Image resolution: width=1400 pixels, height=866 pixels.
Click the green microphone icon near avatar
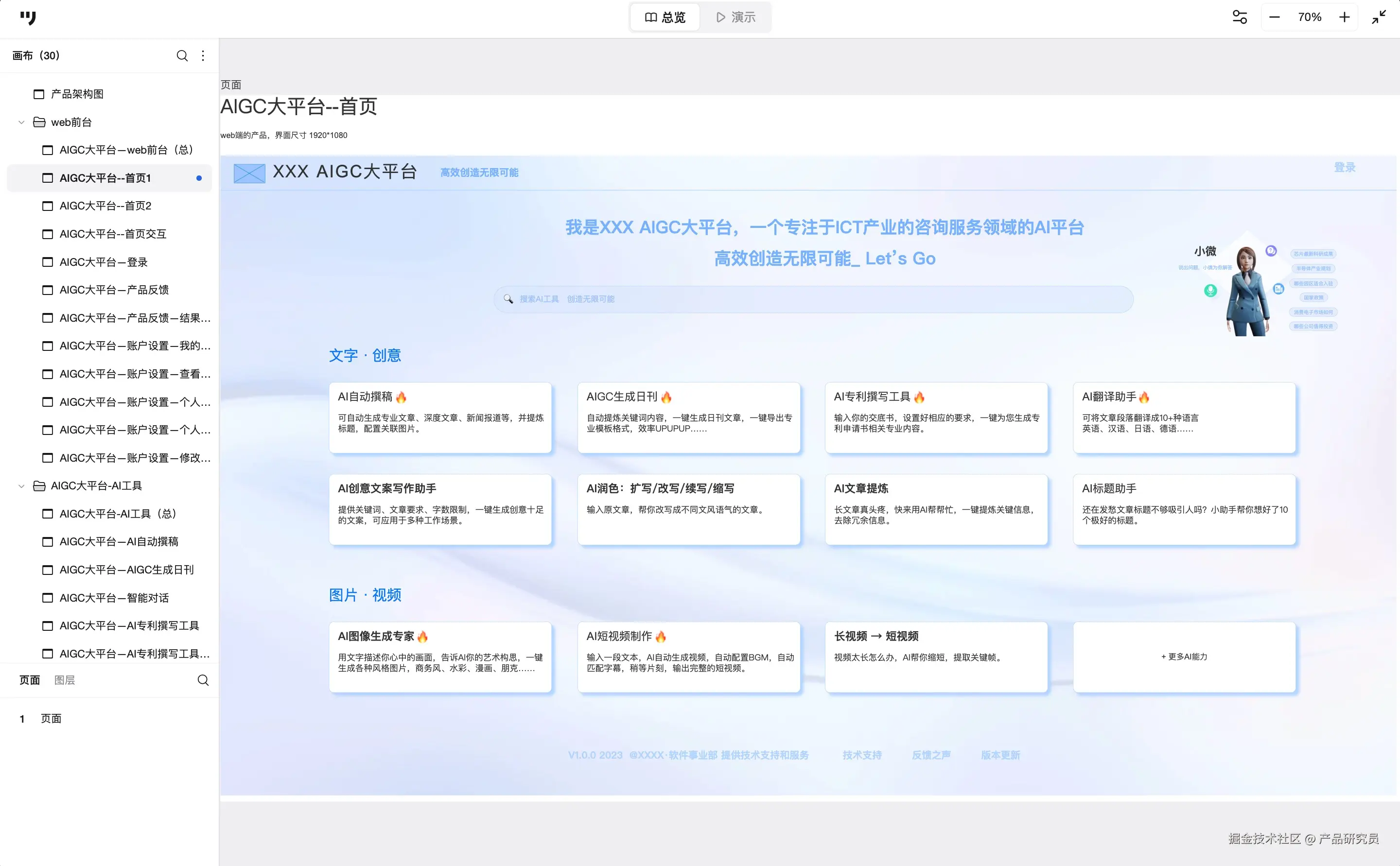[1210, 291]
